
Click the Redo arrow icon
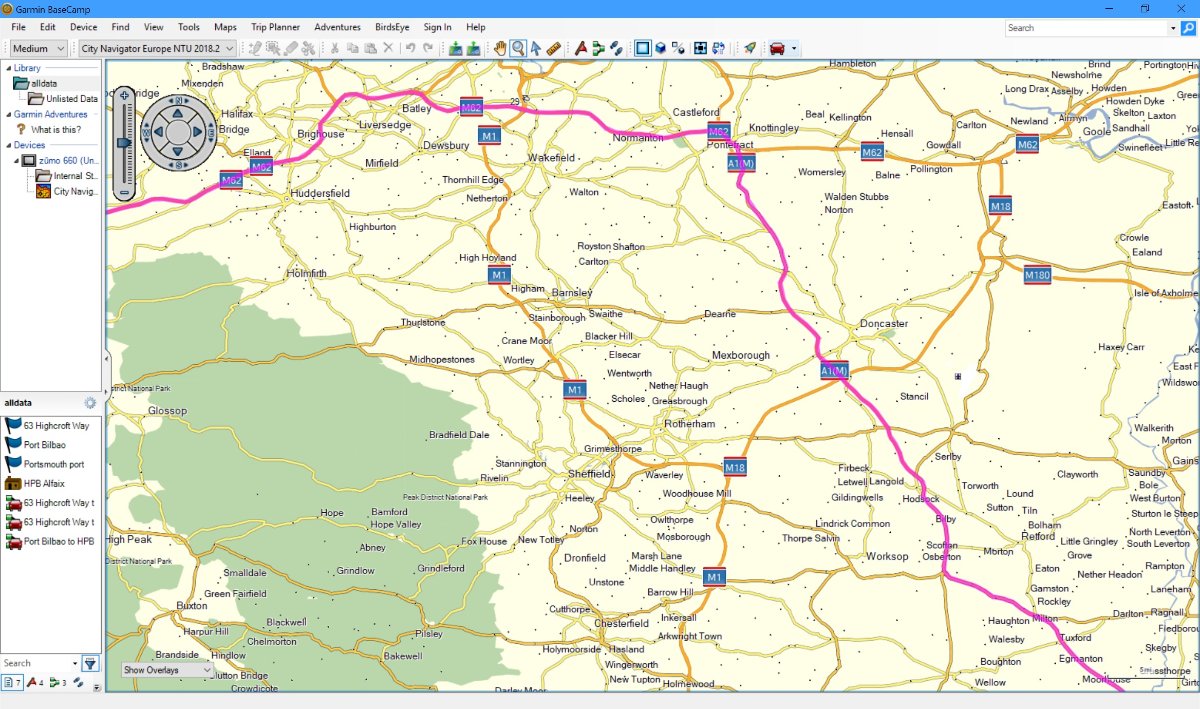[x=428, y=48]
